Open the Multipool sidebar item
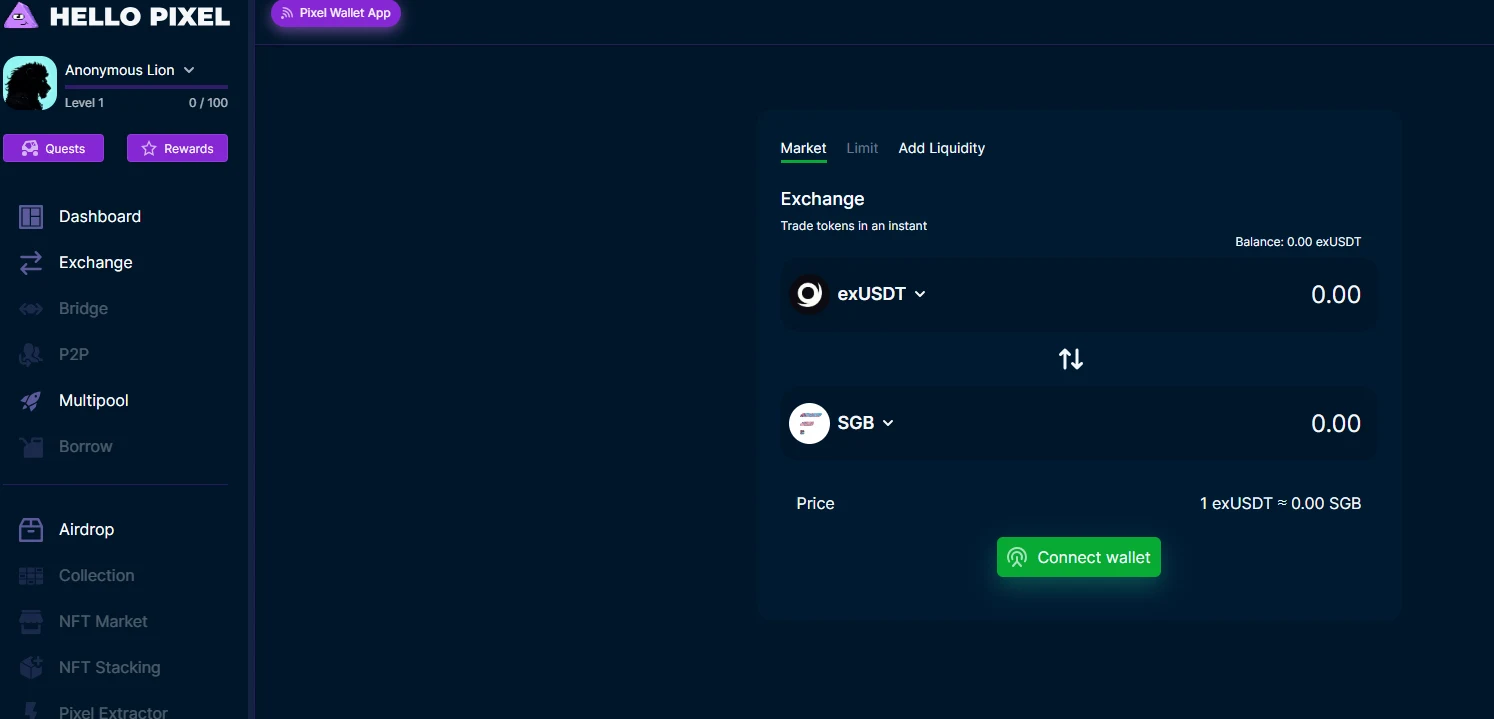The image size is (1494, 719). click(x=94, y=400)
